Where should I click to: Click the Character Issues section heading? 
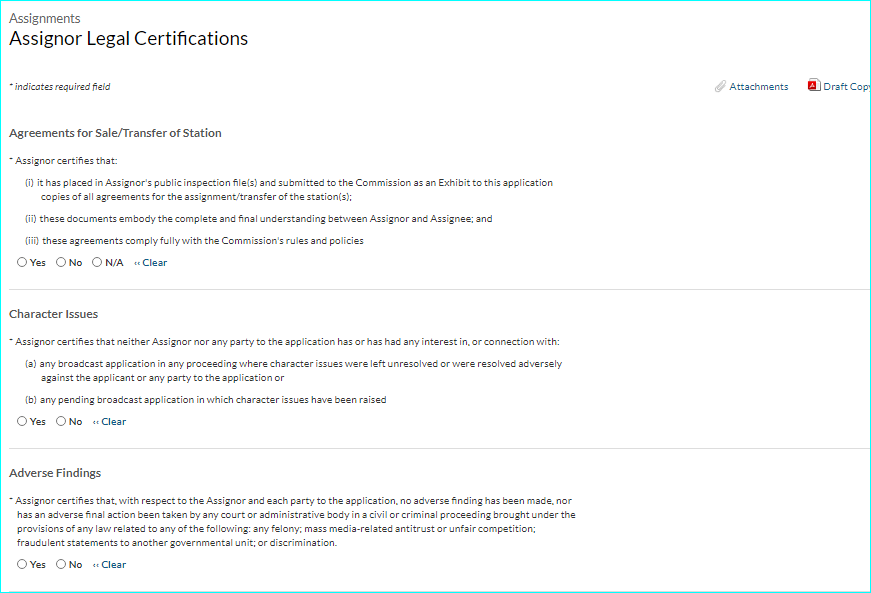tap(54, 314)
